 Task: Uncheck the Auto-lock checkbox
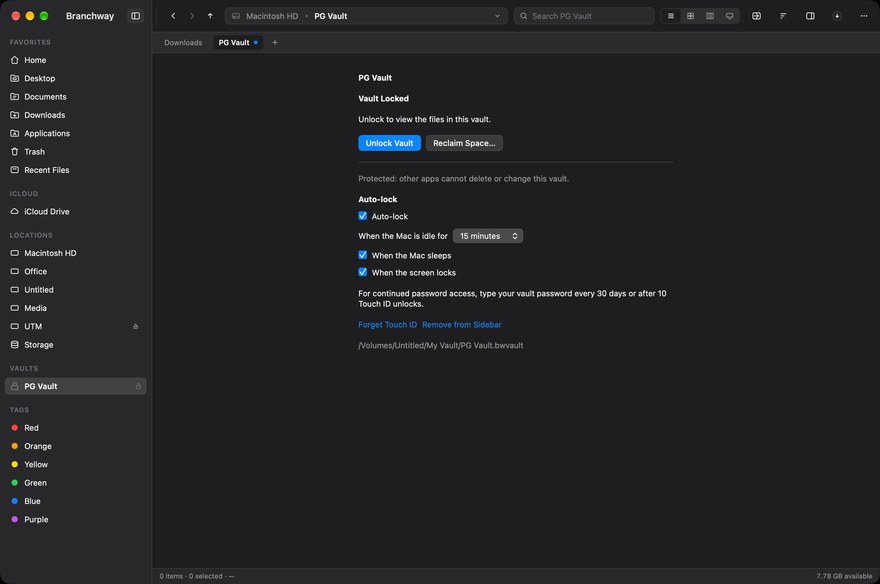[x=363, y=216]
